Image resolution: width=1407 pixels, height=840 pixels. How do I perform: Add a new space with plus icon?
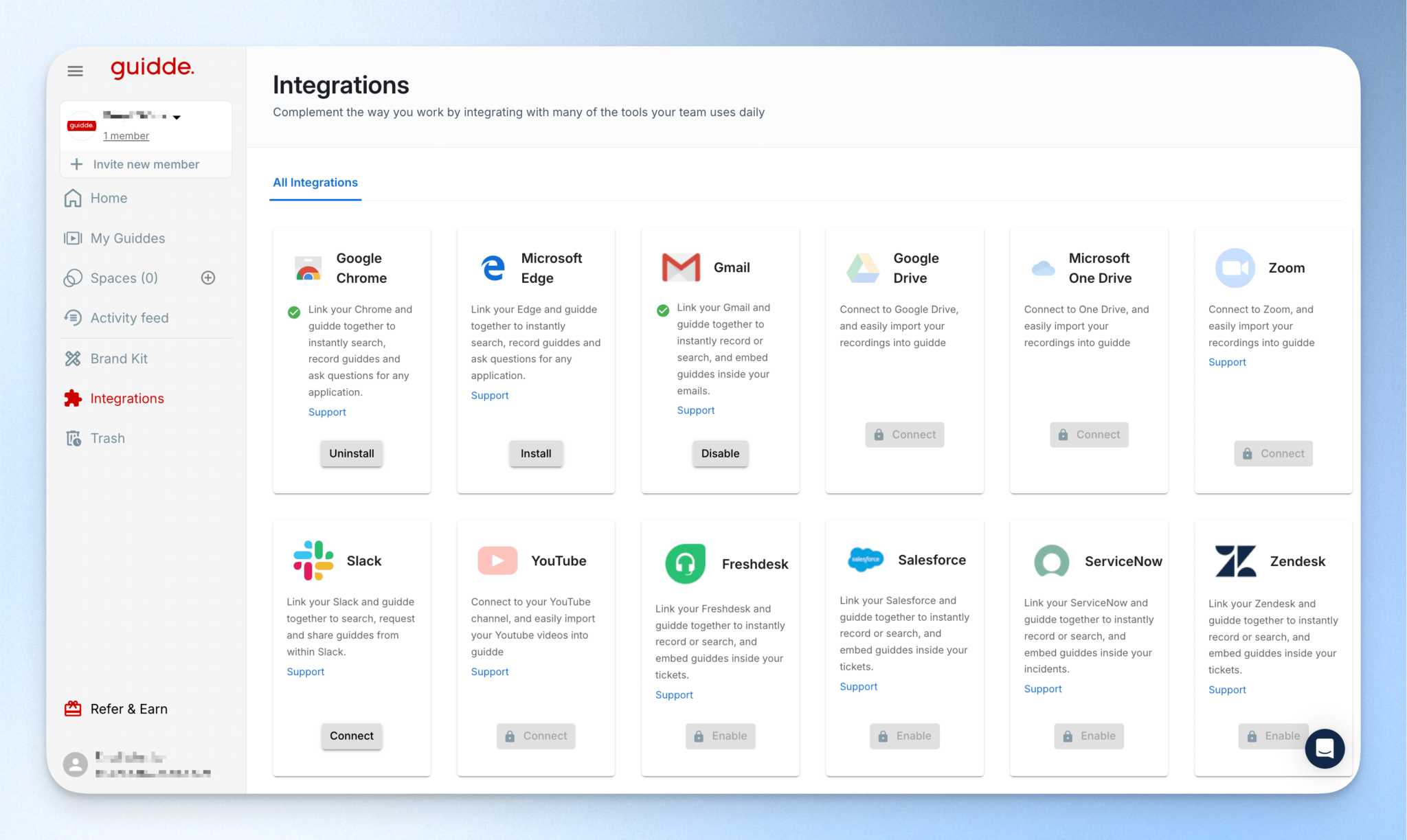[x=208, y=278]
